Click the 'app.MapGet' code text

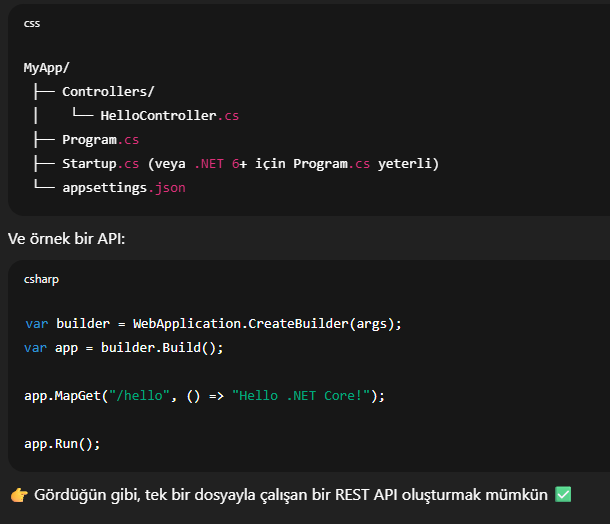click(x=62, y=396)
